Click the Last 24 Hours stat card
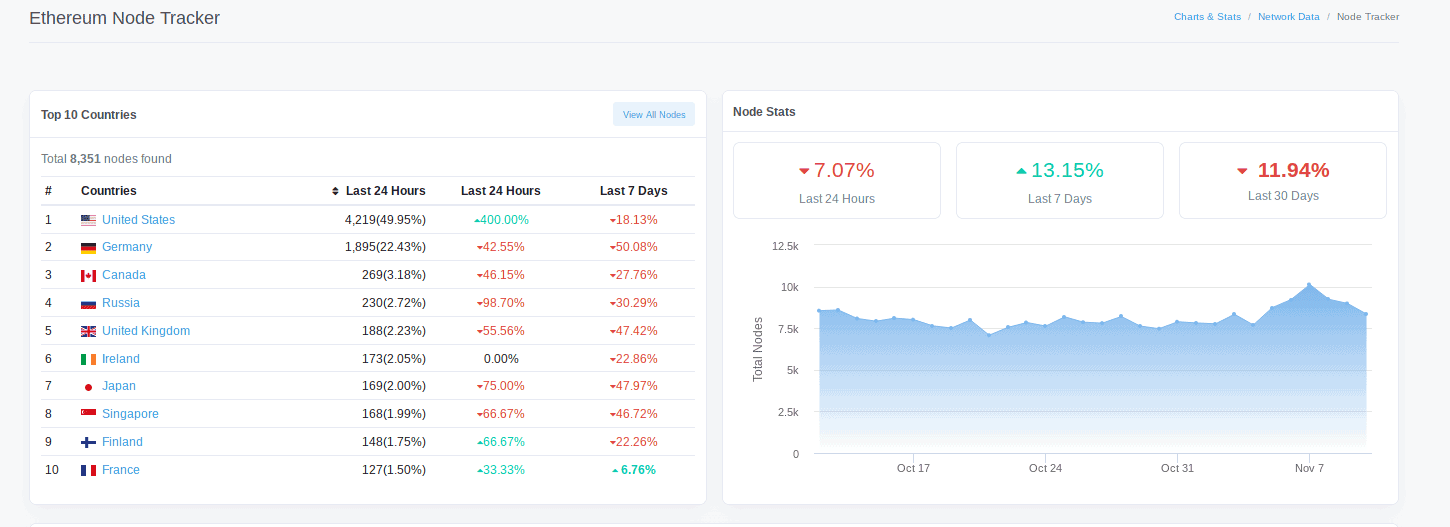1450x527 pixels. pos(837,180)
